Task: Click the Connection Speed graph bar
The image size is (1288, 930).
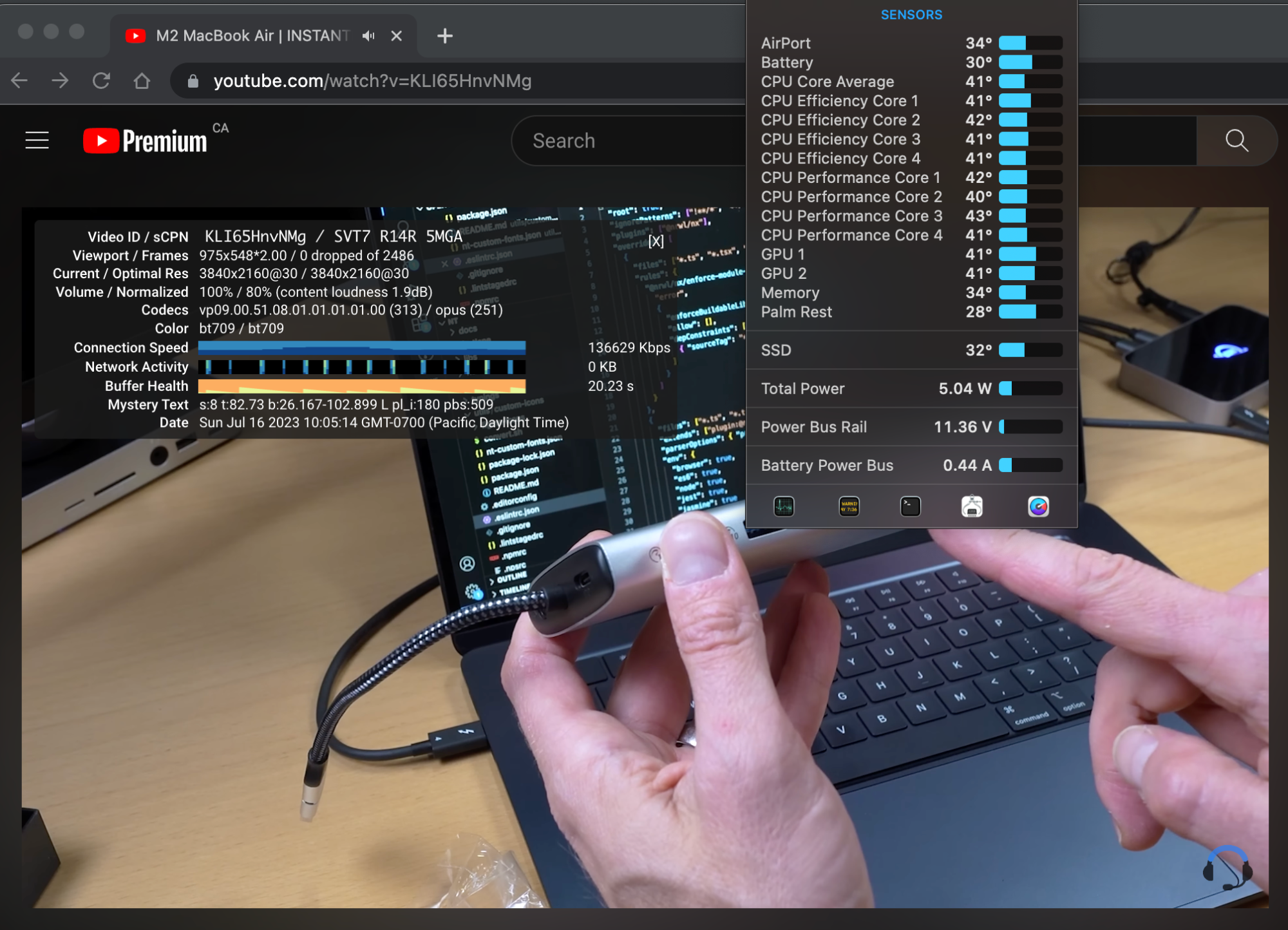Action: coord(362,348)
